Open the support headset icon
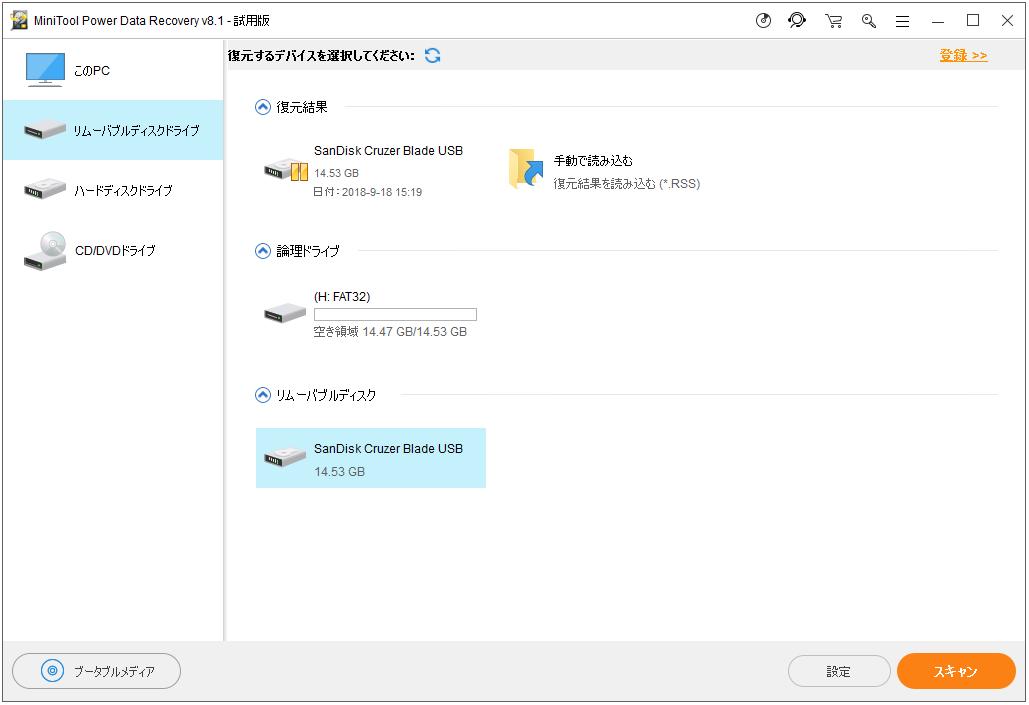The width and height of the screenshot is (1029, 705). pyautogui.click(x=797, y=20)
